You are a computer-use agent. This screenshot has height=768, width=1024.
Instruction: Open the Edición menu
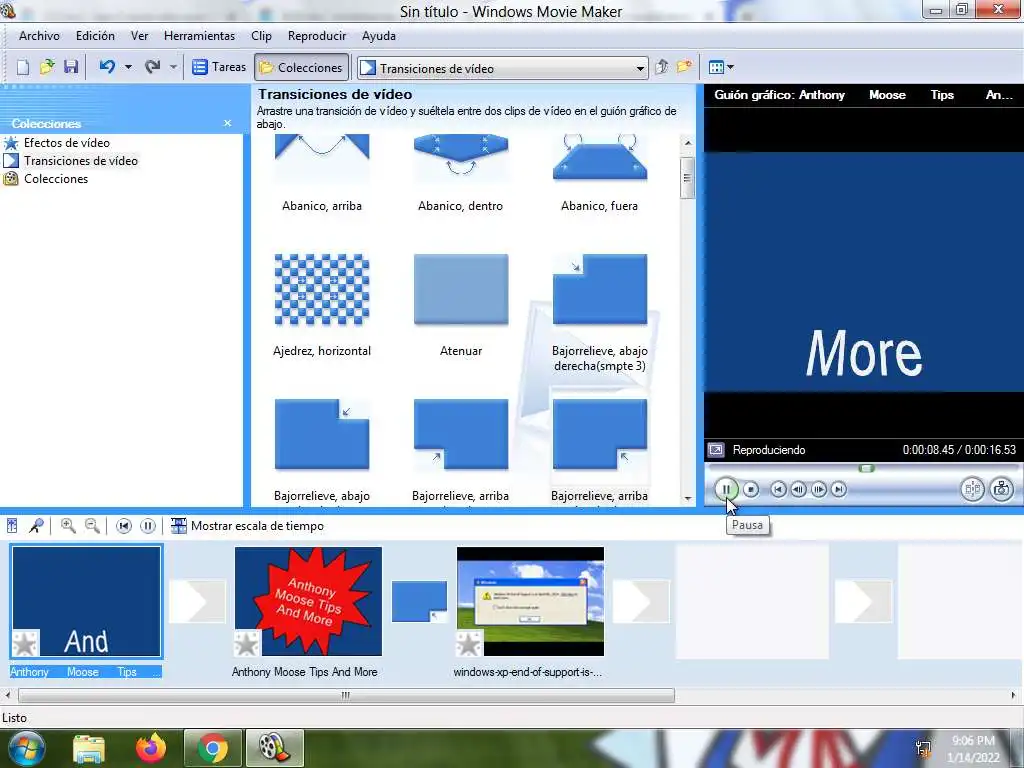[95, 36]
